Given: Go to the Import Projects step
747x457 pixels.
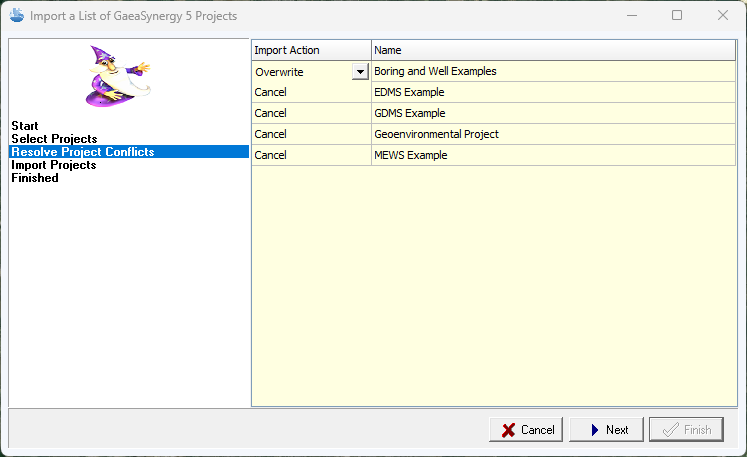Looking at the screenshot, I should (54, 165).
